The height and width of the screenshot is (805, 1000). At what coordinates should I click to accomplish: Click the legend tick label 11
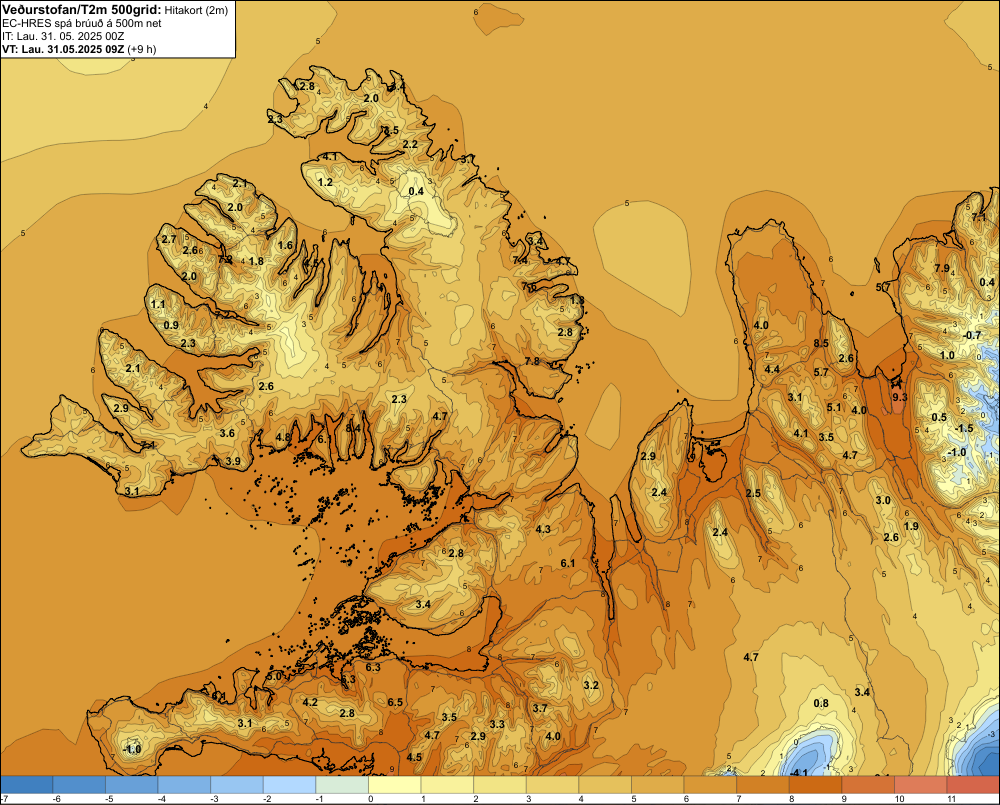click(951, 799)
